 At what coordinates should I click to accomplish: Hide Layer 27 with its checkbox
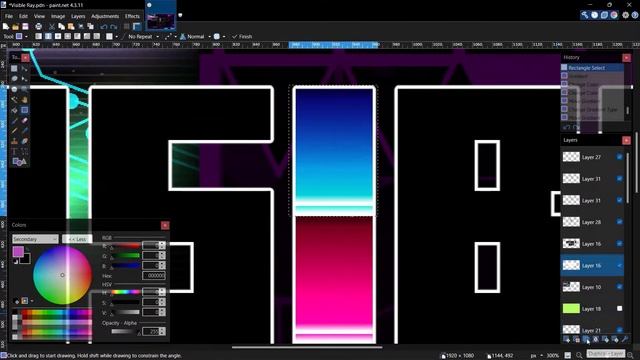tap(620, 157)
